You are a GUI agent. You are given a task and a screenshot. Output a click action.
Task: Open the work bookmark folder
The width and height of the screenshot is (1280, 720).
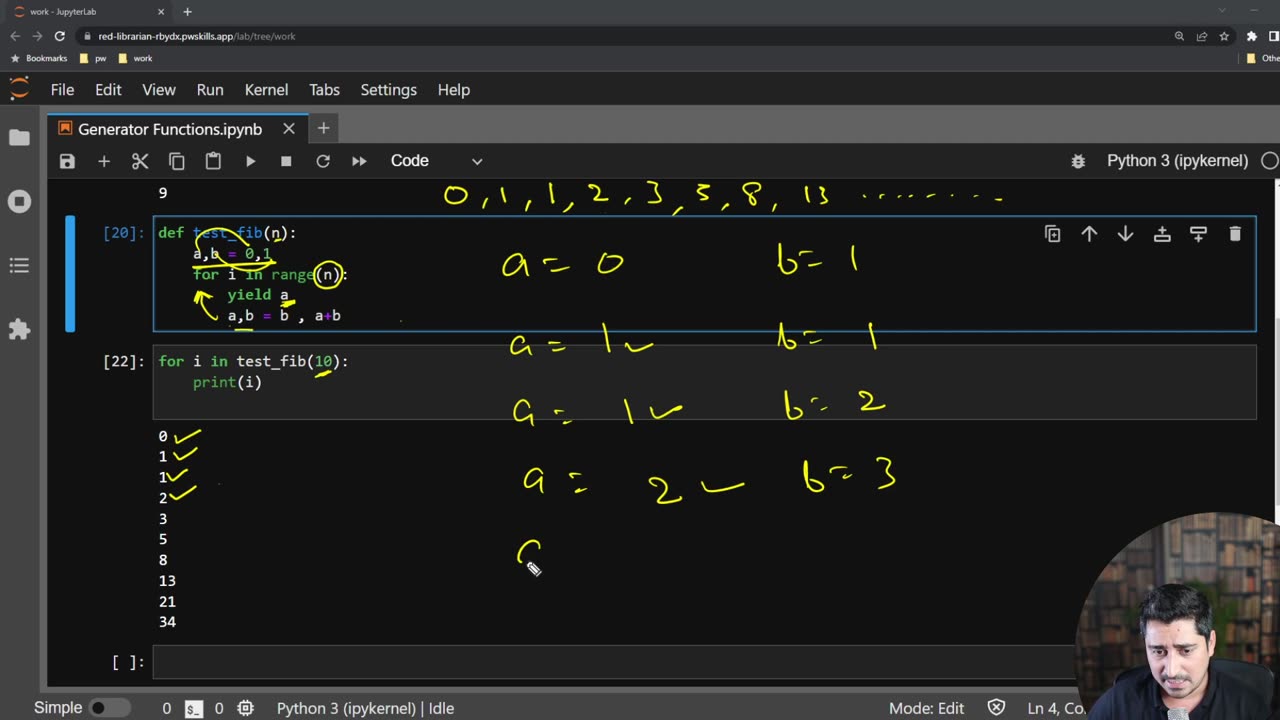pos(135,58)
